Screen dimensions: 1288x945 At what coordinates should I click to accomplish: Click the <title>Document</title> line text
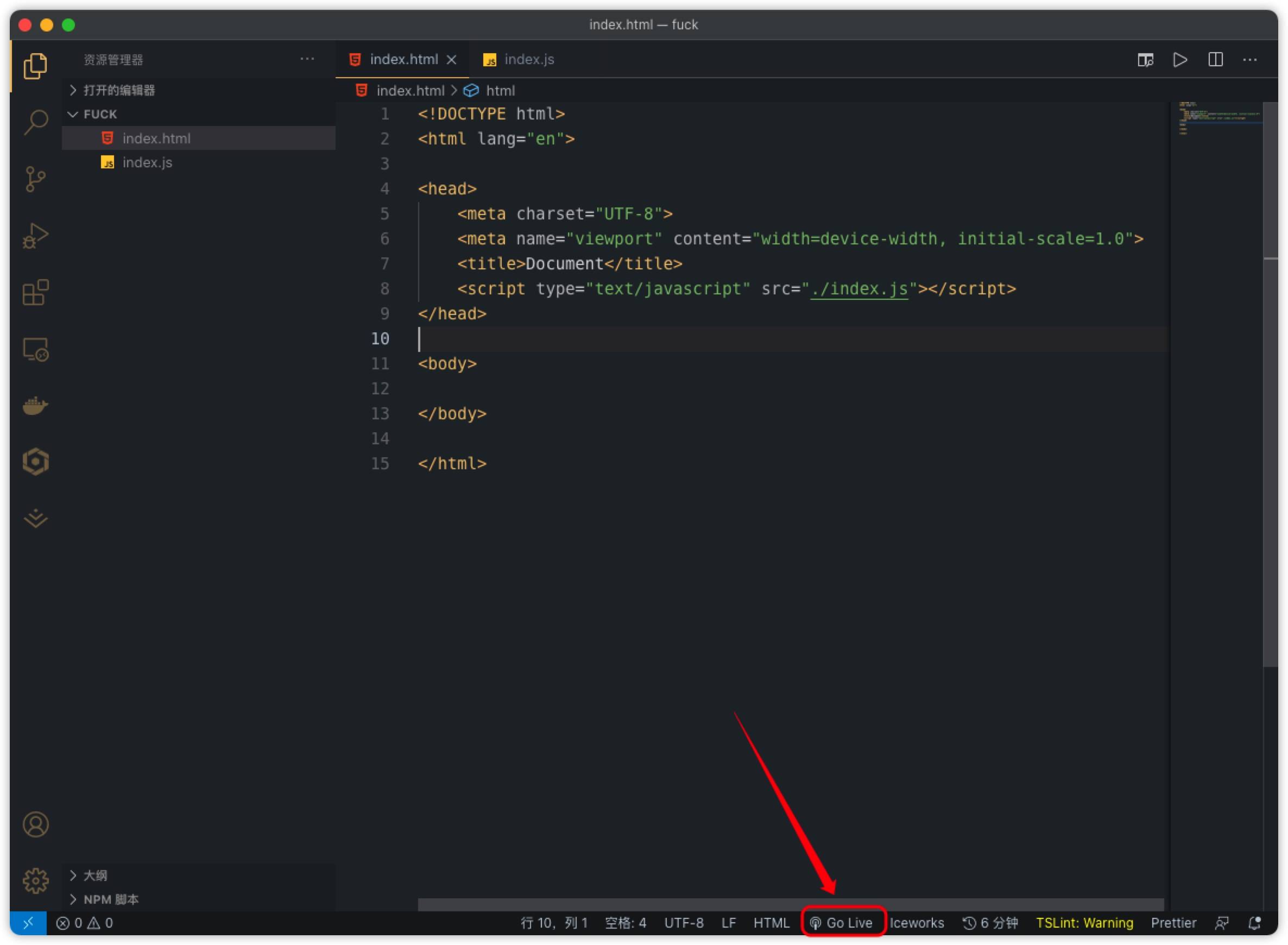[570, 263]
